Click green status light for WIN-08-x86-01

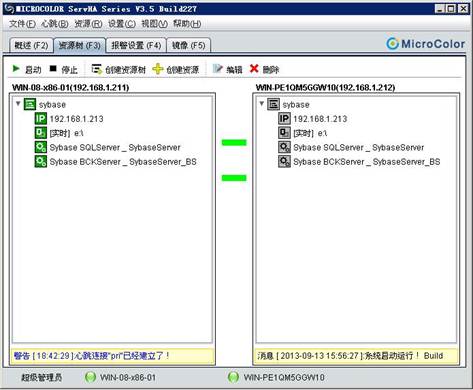[90, 377]
